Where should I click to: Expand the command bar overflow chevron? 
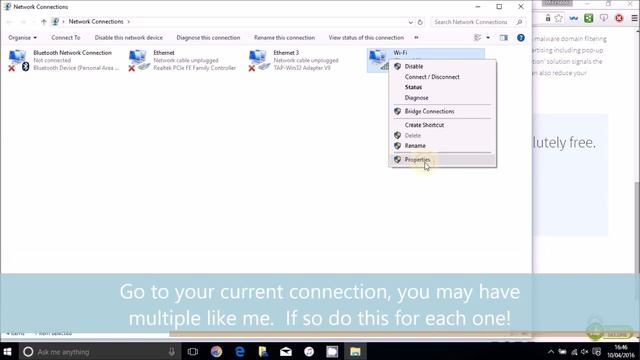click(x=416, y=38)
